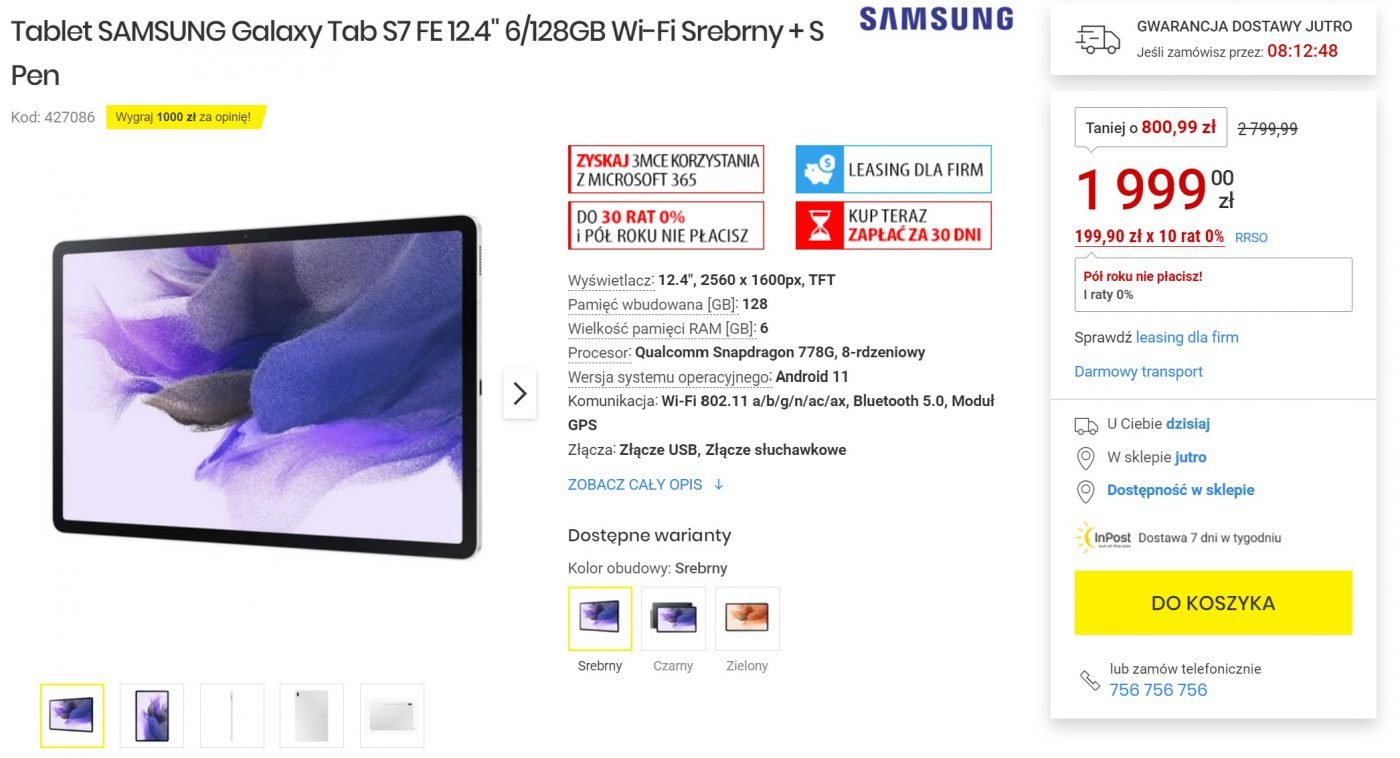The width and height of the screenshot is (1400, 758).
Task: Open the 'Darmowy transport' link
Action: (1138, 372)
